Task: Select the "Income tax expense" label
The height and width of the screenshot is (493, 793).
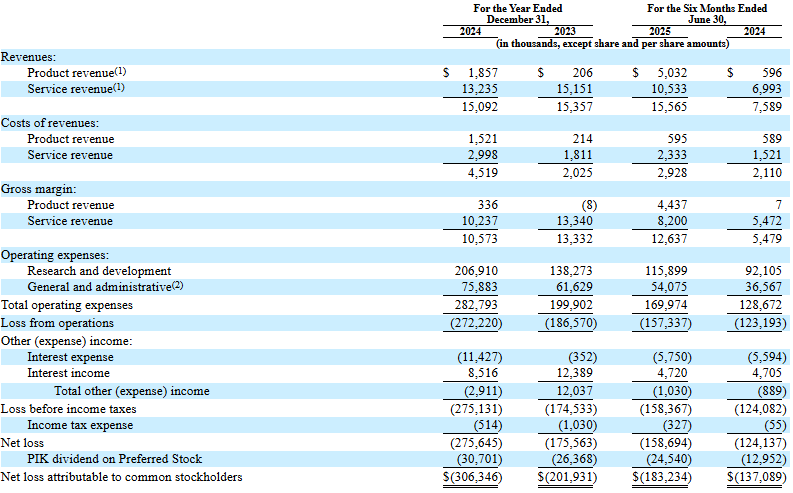Action: (x=80, y=425)
